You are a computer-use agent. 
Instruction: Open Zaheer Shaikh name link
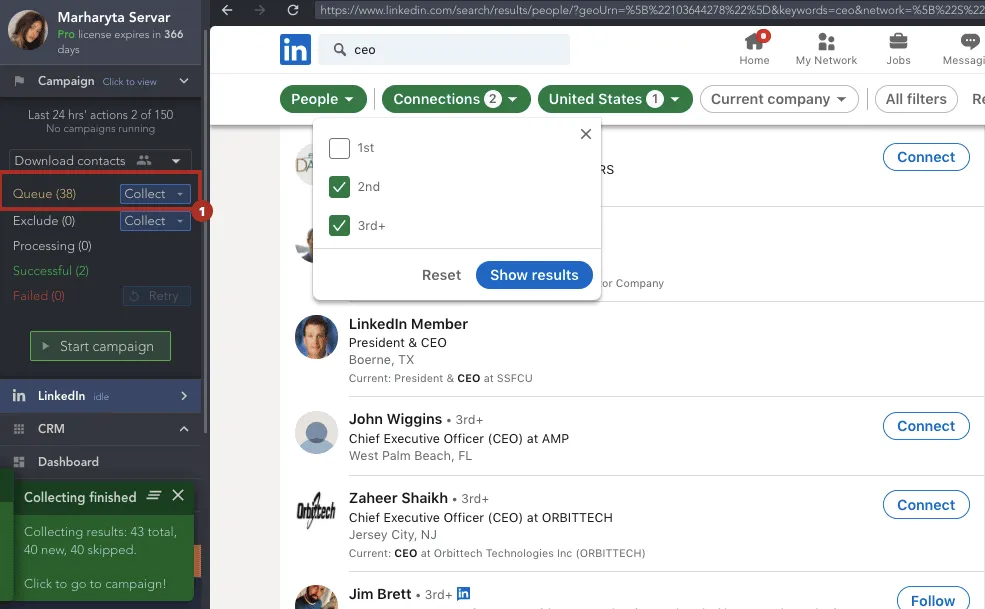pos(398,498)
